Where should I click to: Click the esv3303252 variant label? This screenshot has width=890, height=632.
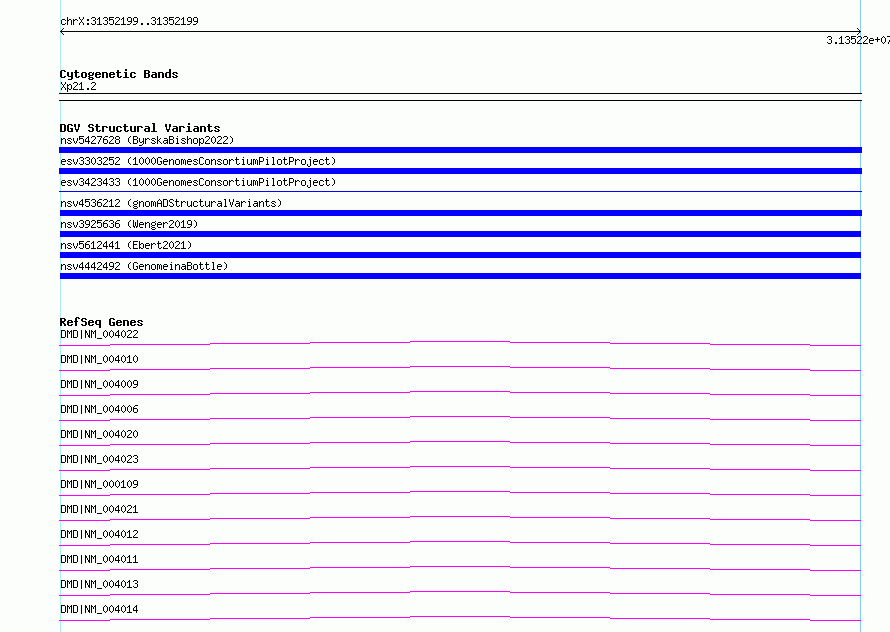click(198, 161)
